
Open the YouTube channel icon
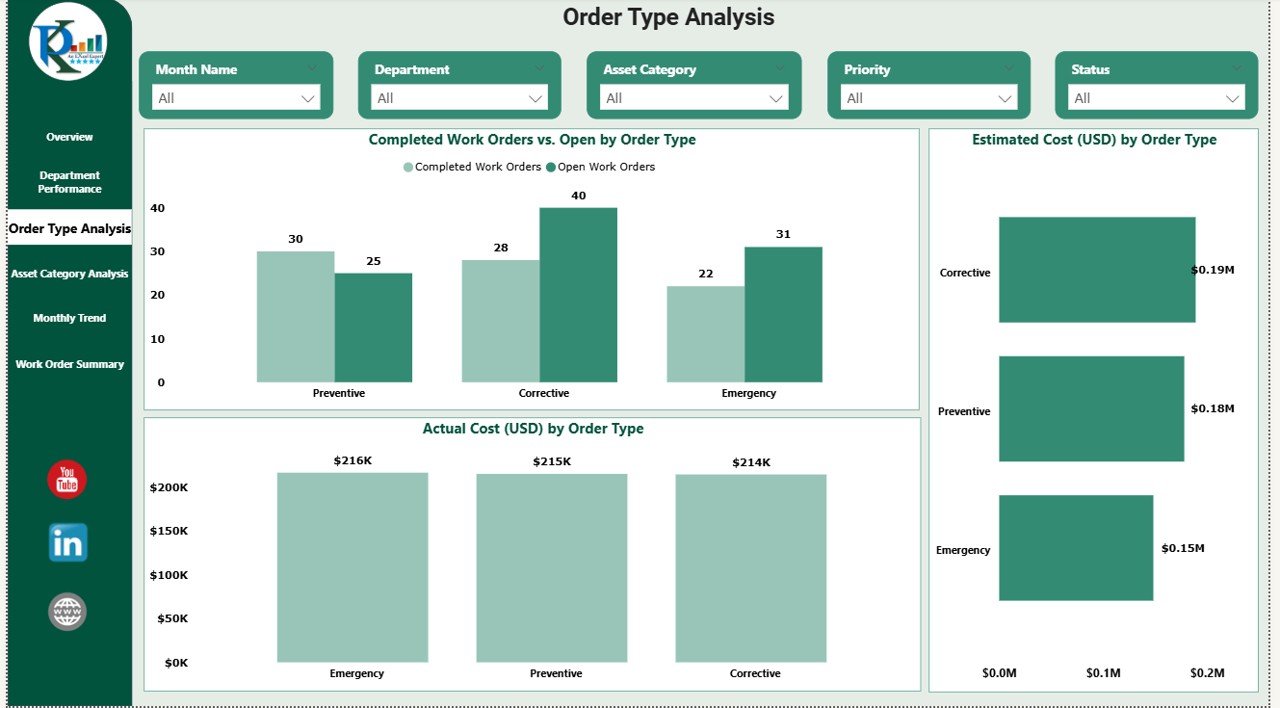[x=66, y=480]
